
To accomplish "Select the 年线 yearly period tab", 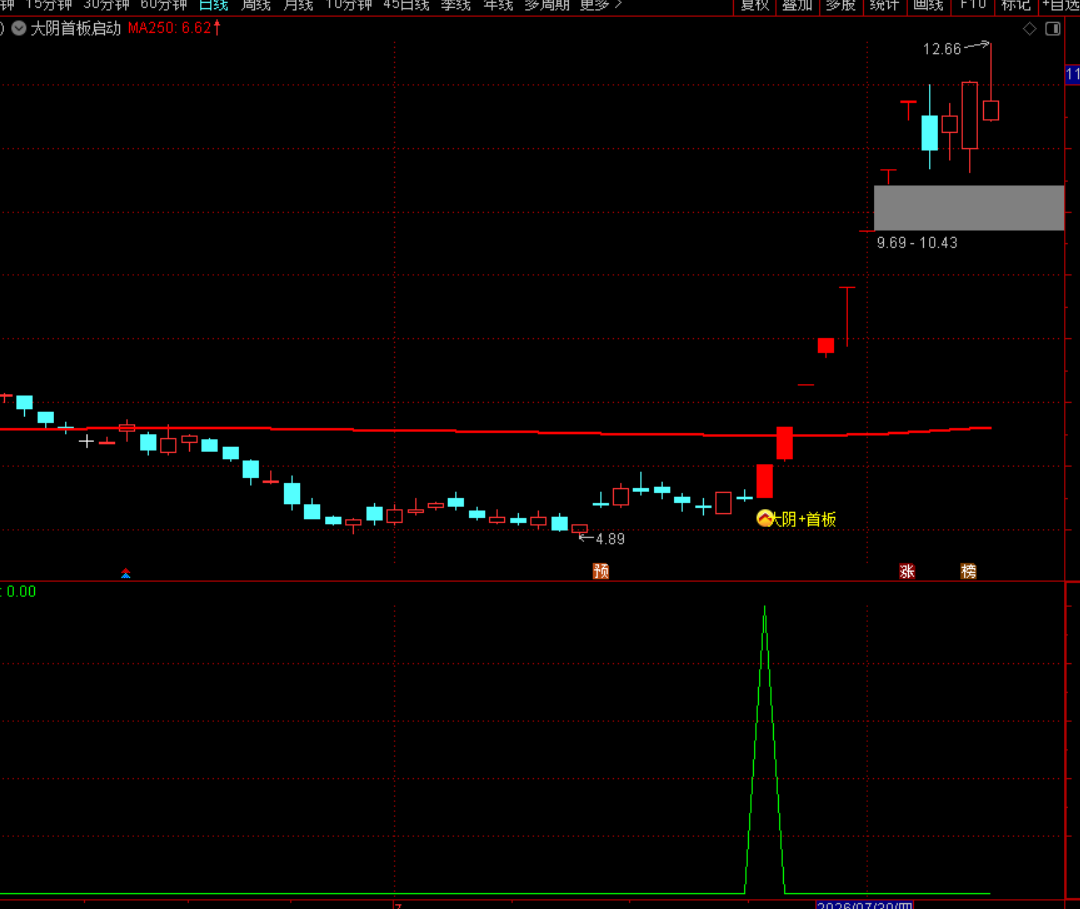I will coord(499,6).
